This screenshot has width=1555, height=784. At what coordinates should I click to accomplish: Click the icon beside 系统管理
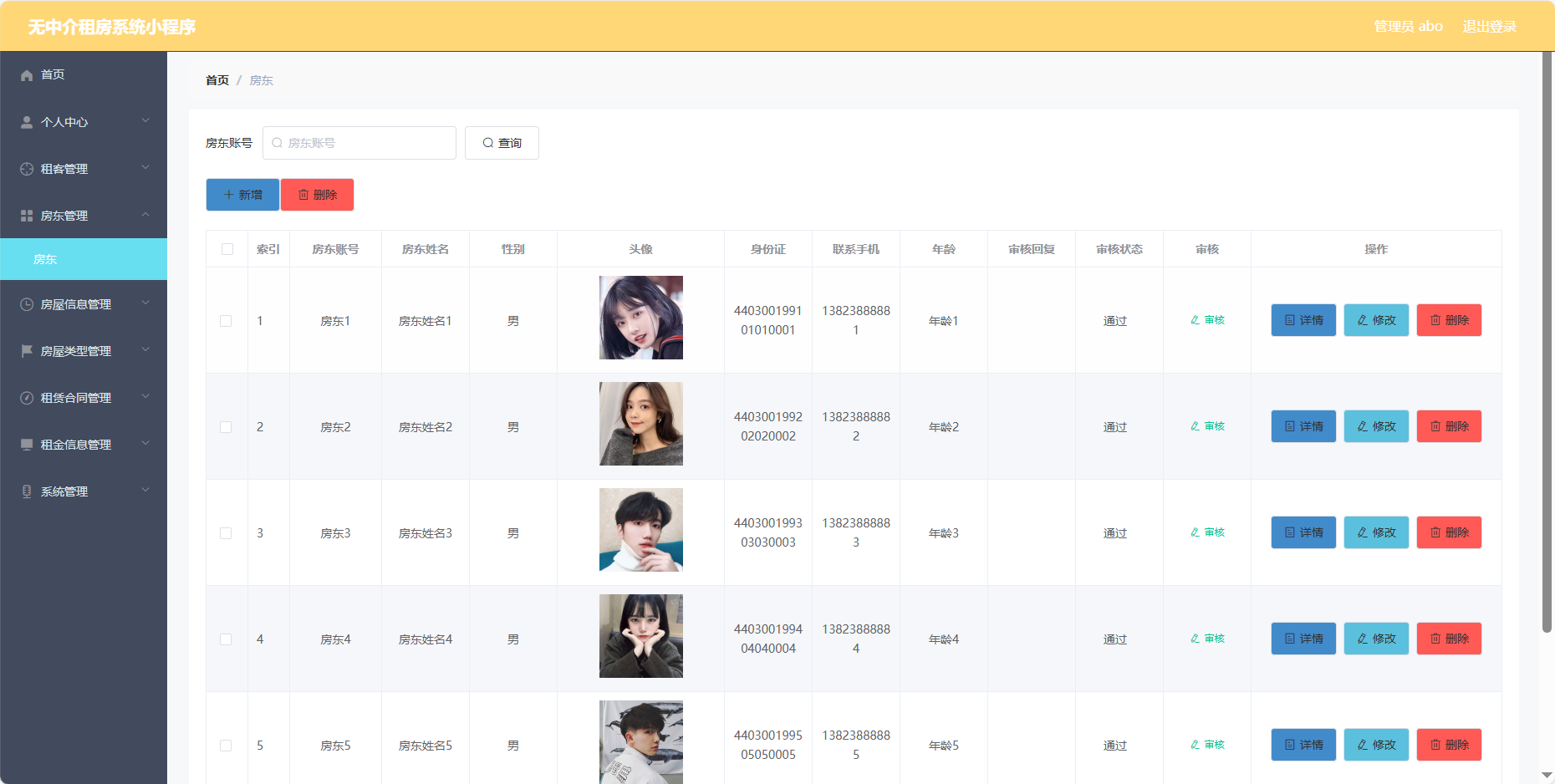27,491
